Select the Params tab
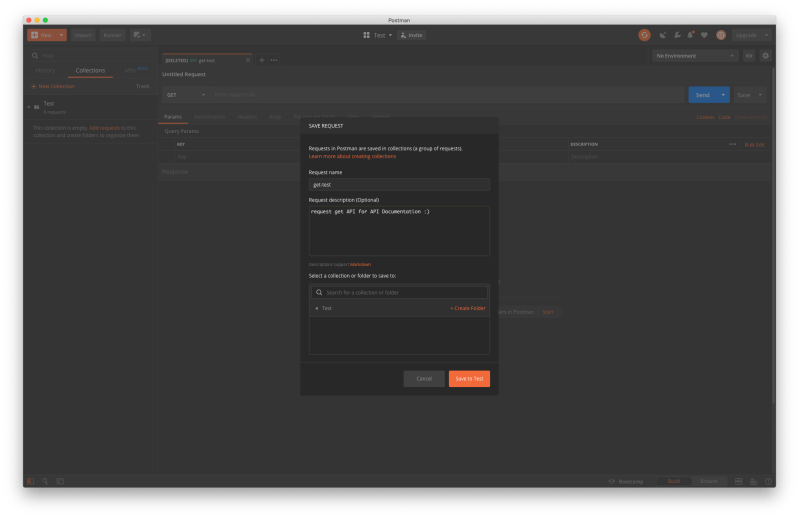The image size is (799, 518). 173,117
